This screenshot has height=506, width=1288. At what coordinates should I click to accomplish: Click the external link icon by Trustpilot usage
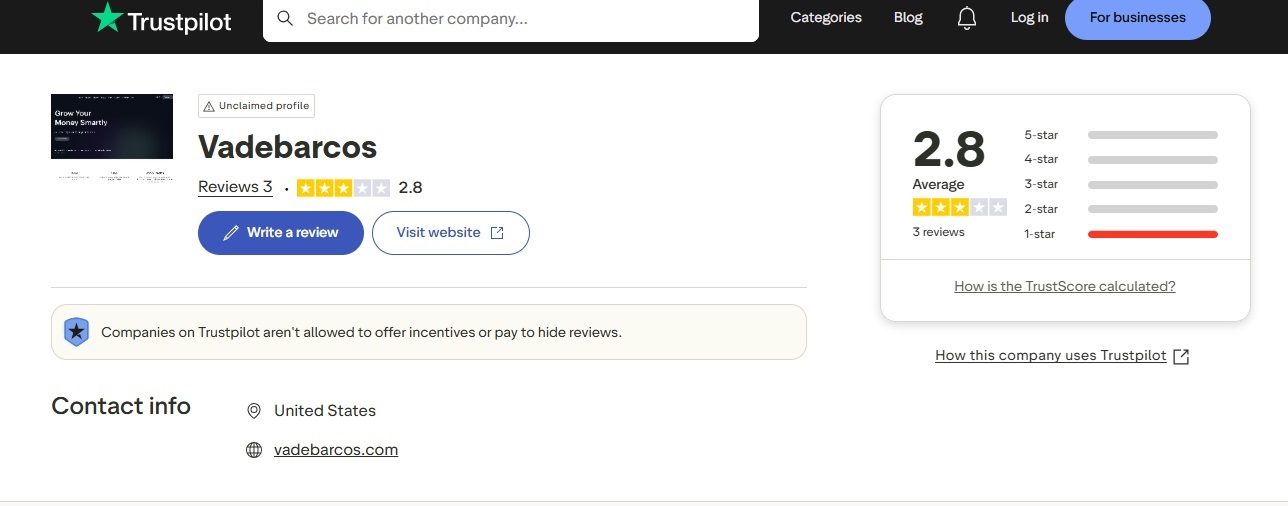pyautogui.click(x=1181, y=357)
